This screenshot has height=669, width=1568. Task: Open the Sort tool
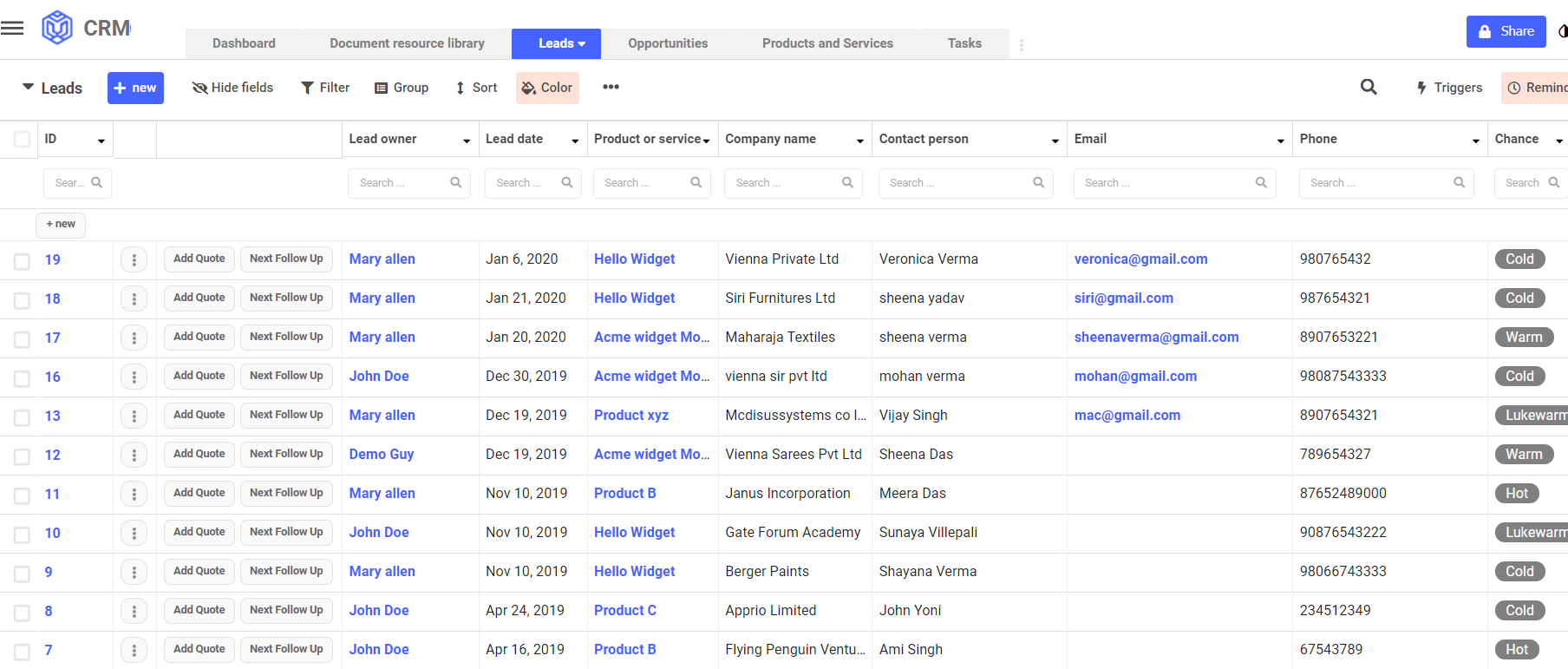(x=476, y=88)
